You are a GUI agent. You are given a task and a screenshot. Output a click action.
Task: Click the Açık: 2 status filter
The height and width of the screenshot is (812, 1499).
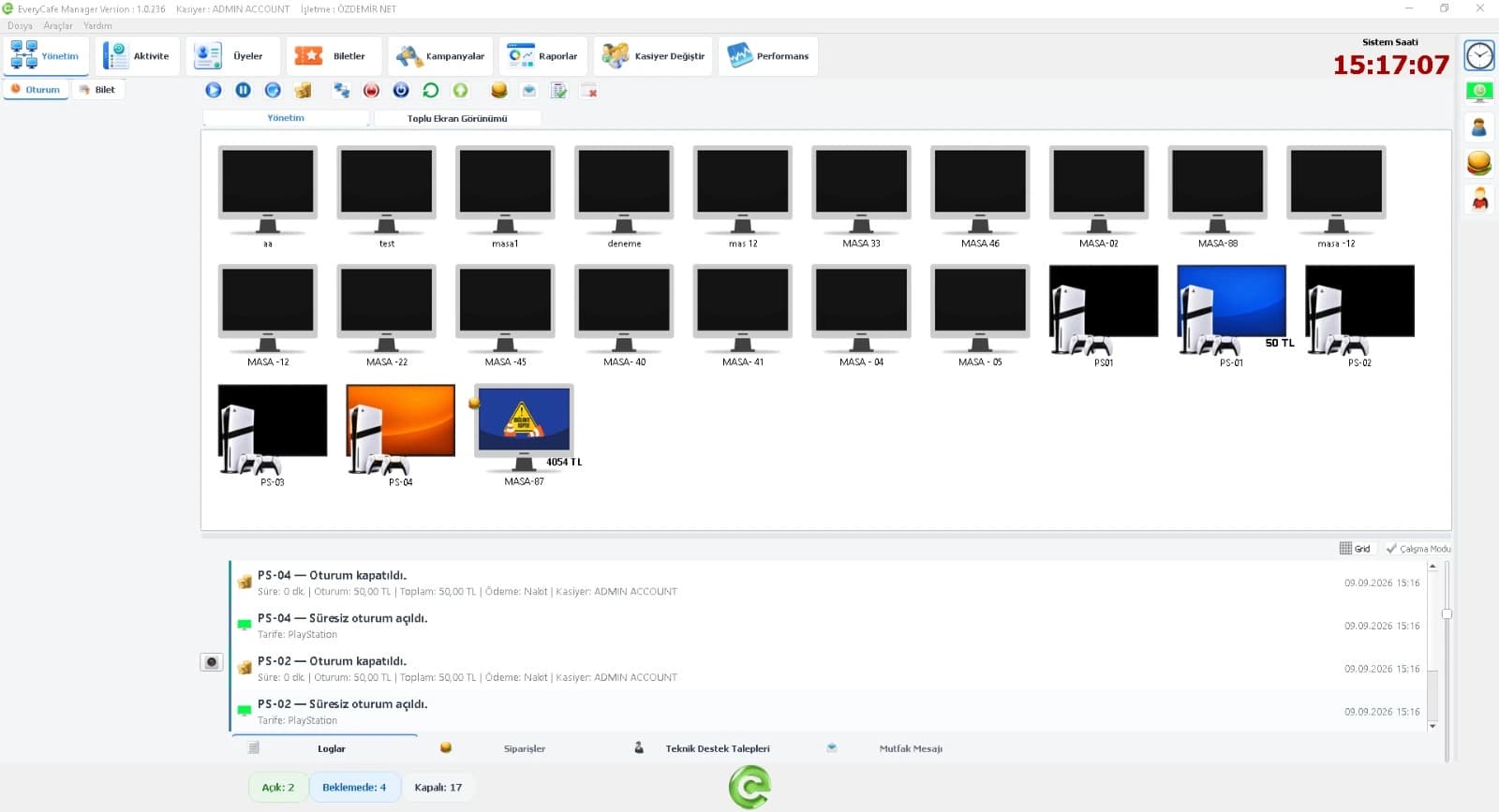coord(277,788)
